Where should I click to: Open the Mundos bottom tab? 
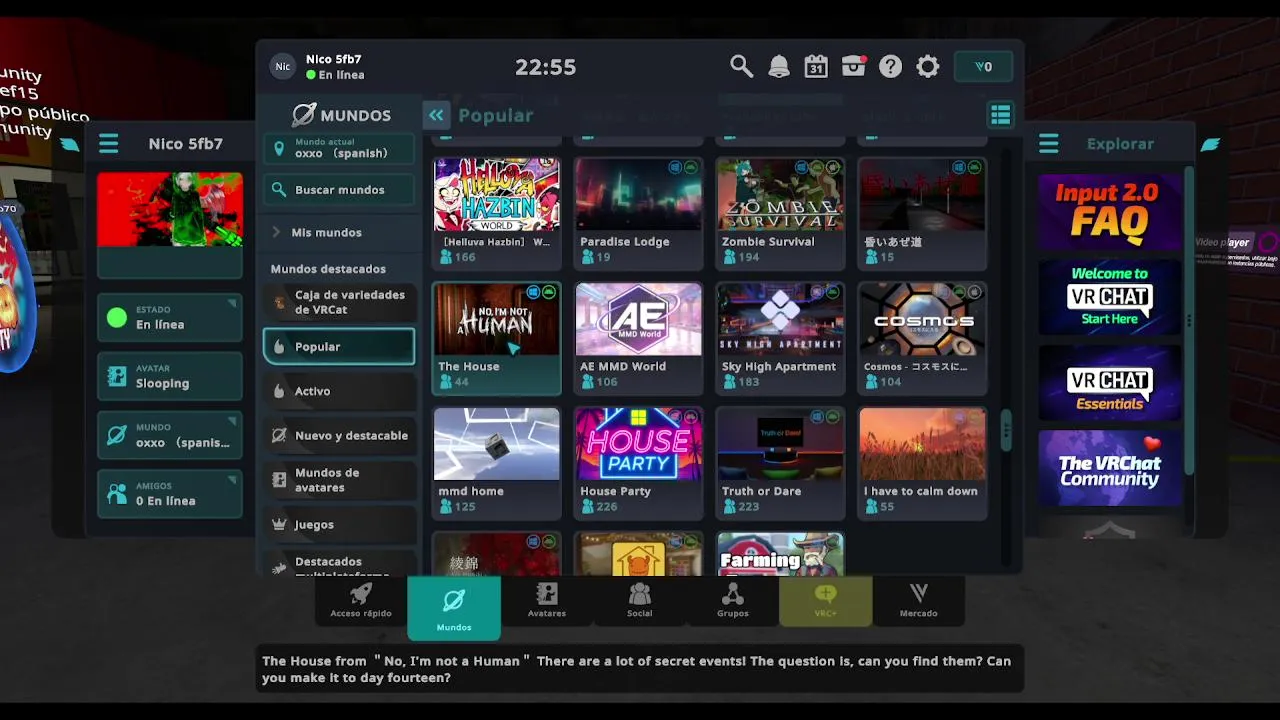[454, 608]
